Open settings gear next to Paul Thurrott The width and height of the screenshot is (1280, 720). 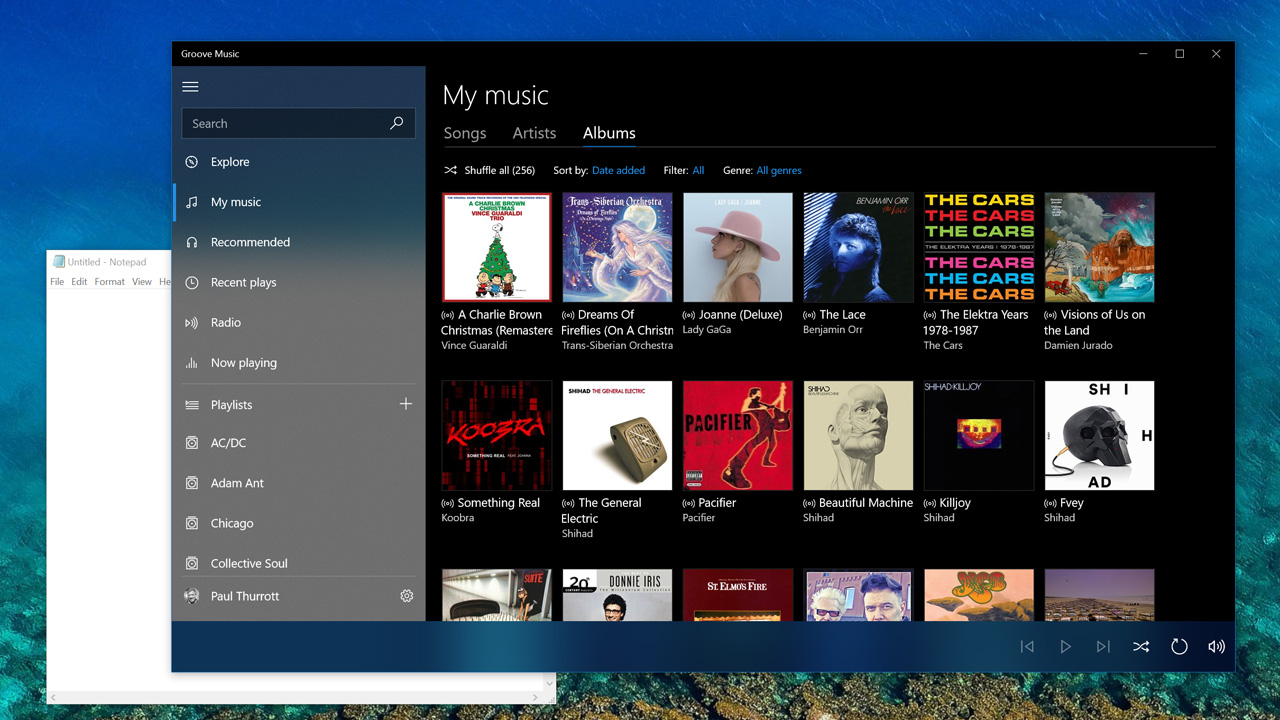pyautogui.click(x=406, y=595)
